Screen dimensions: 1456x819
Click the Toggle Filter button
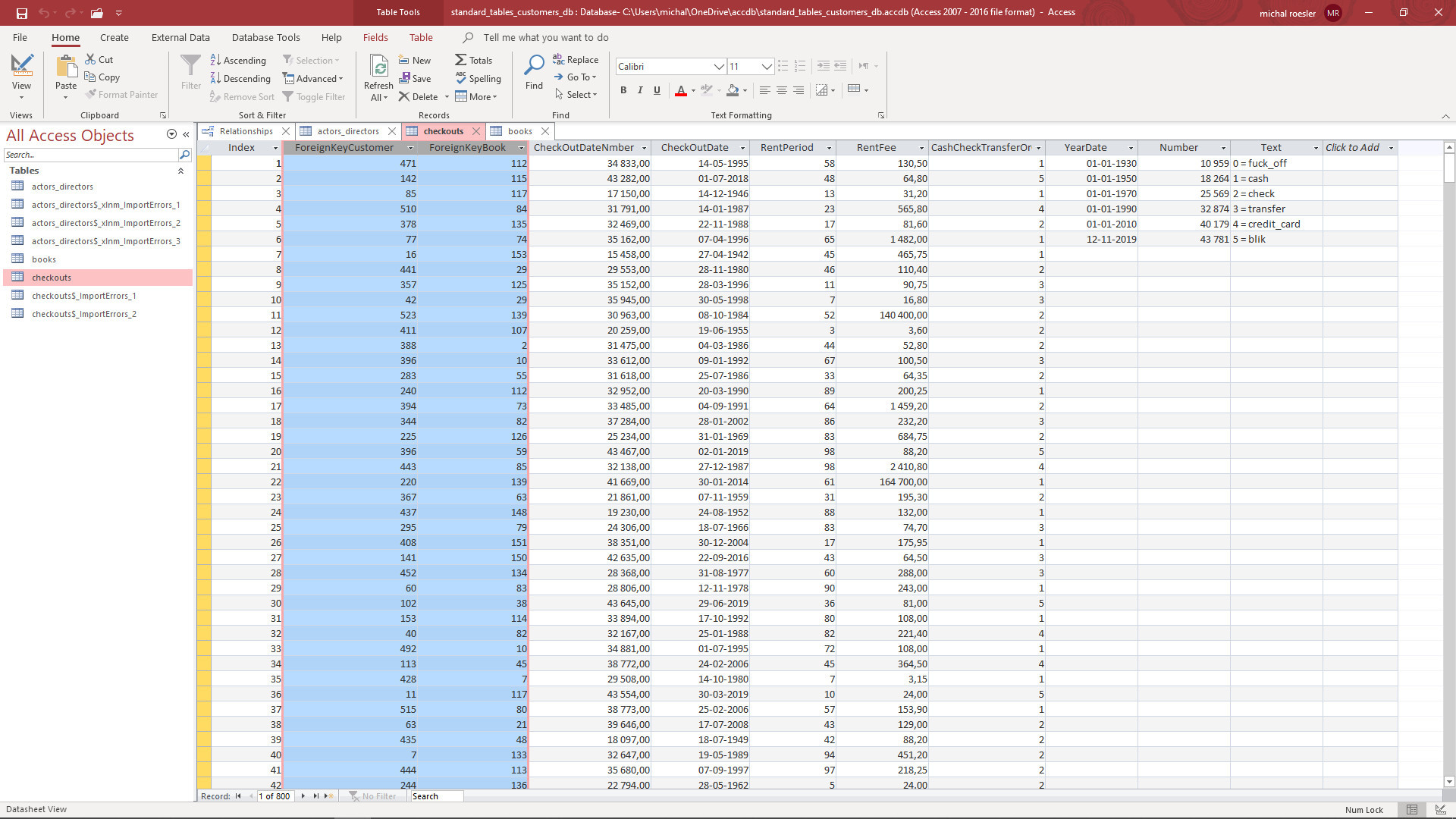coord(314,96)
